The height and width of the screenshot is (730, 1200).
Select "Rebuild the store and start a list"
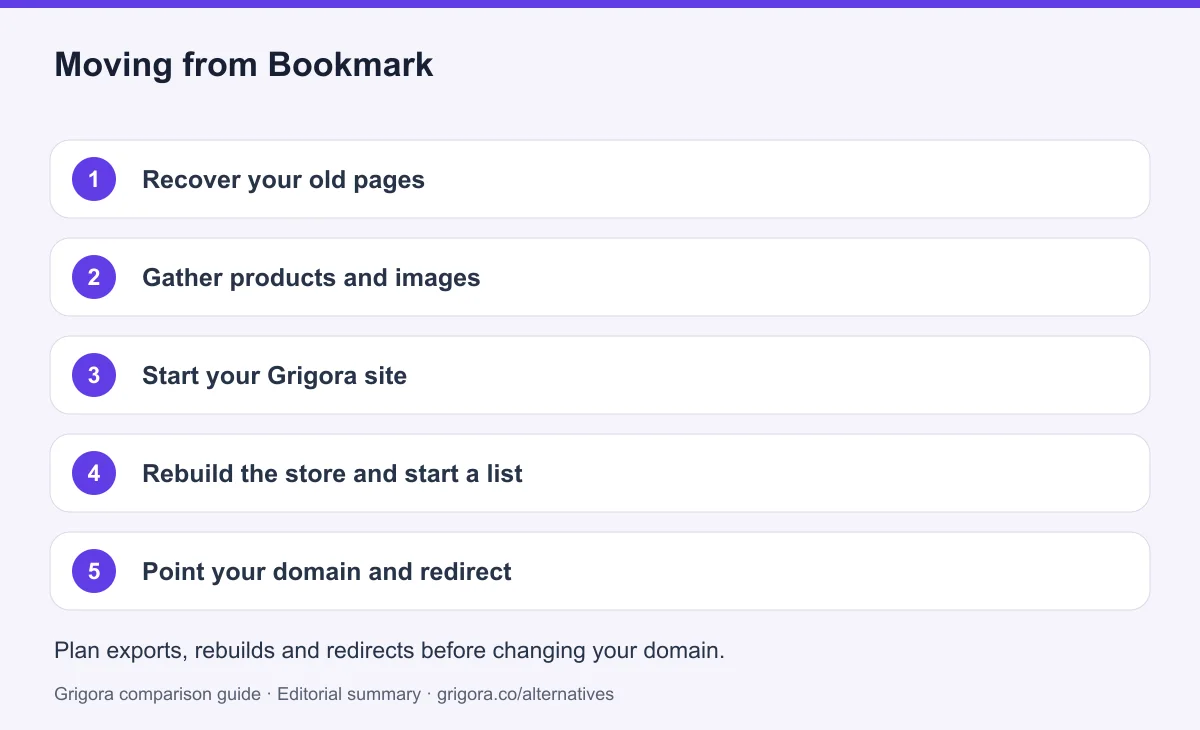coord(600,473)
